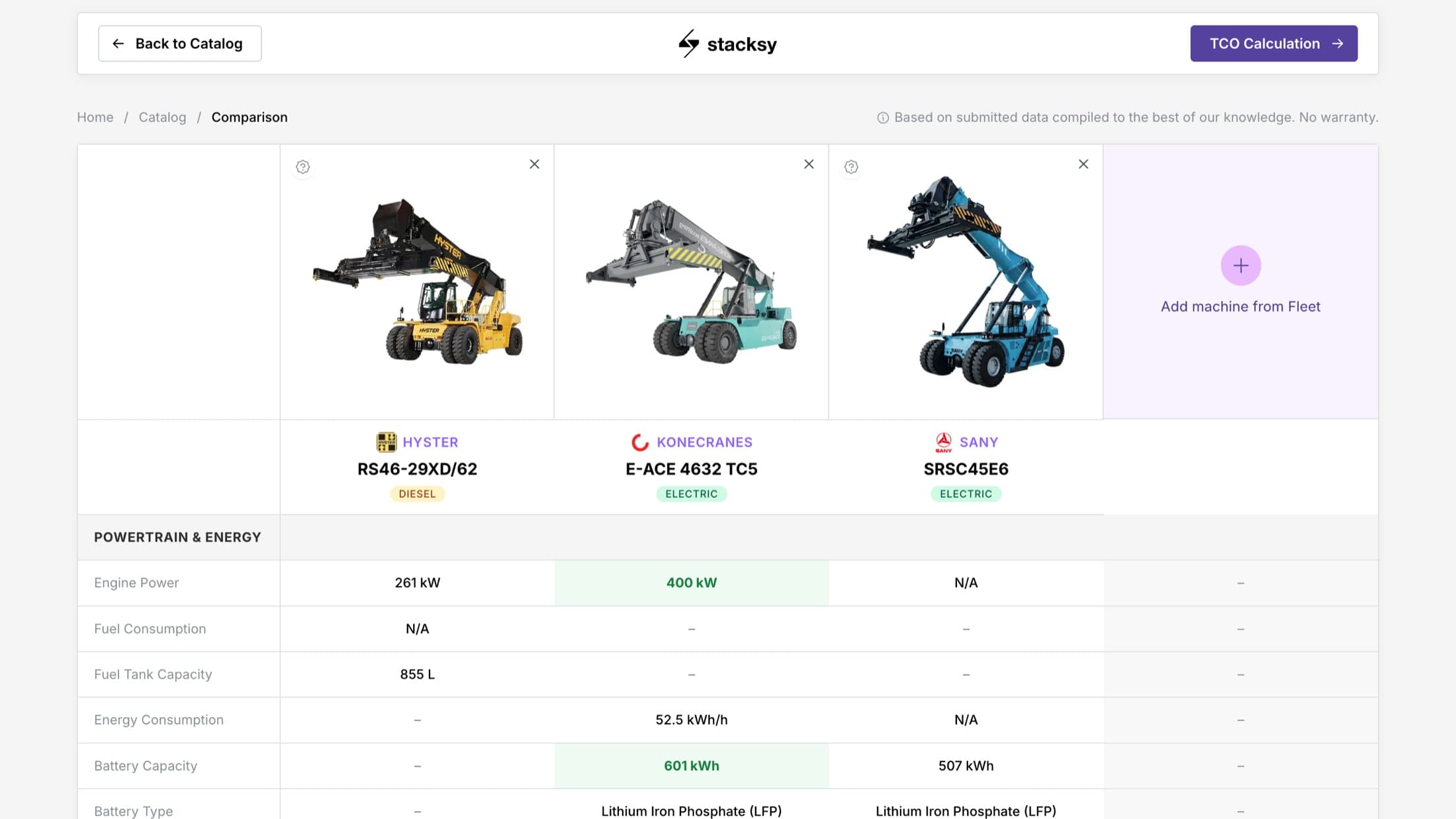Click the Sany Engine Power N/A cell
This screenshot has width=1456, height=819.
(x=966, y=583)
